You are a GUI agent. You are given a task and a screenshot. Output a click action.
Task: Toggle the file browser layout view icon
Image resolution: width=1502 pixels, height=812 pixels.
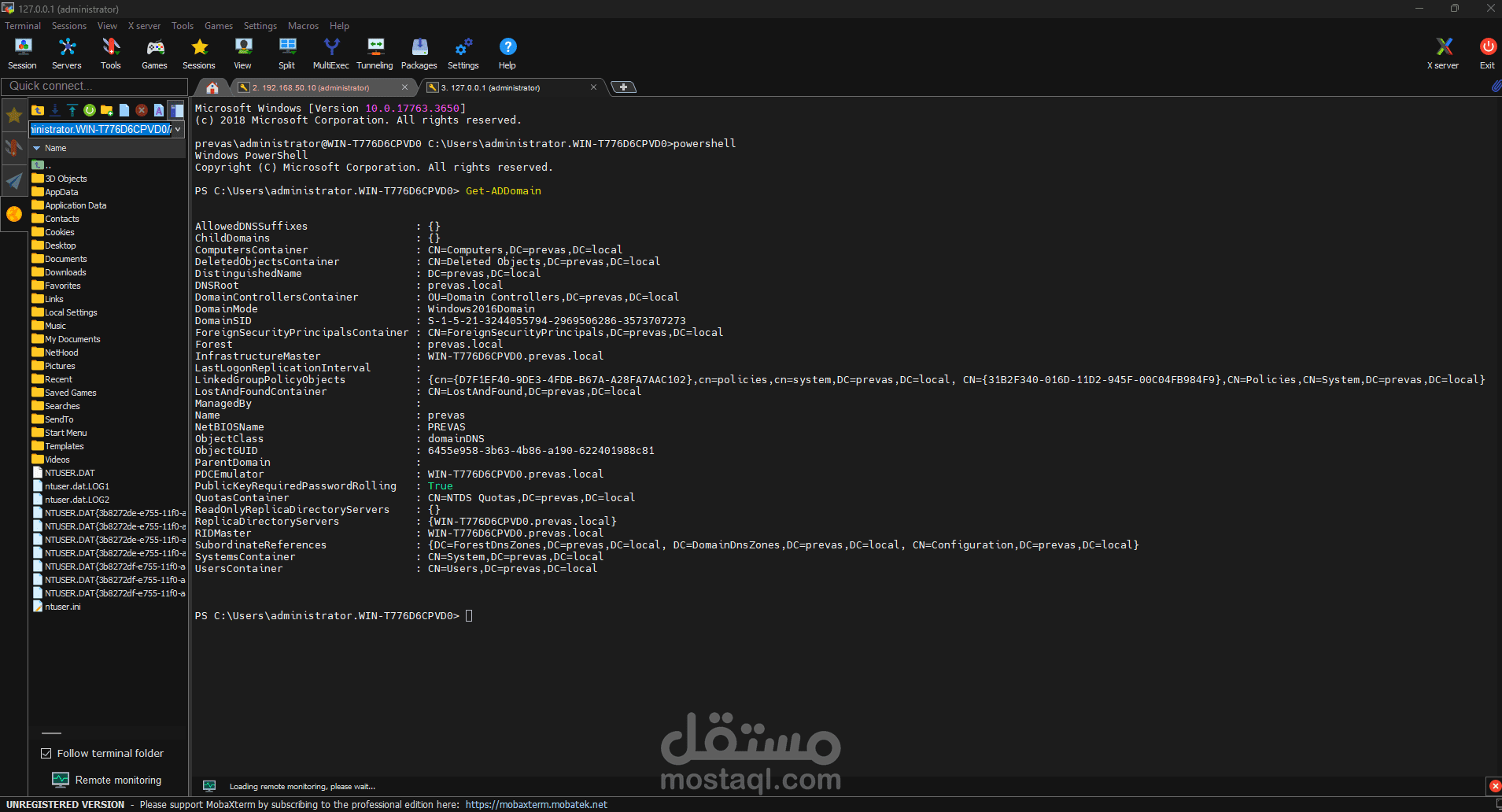click(176, 110)
